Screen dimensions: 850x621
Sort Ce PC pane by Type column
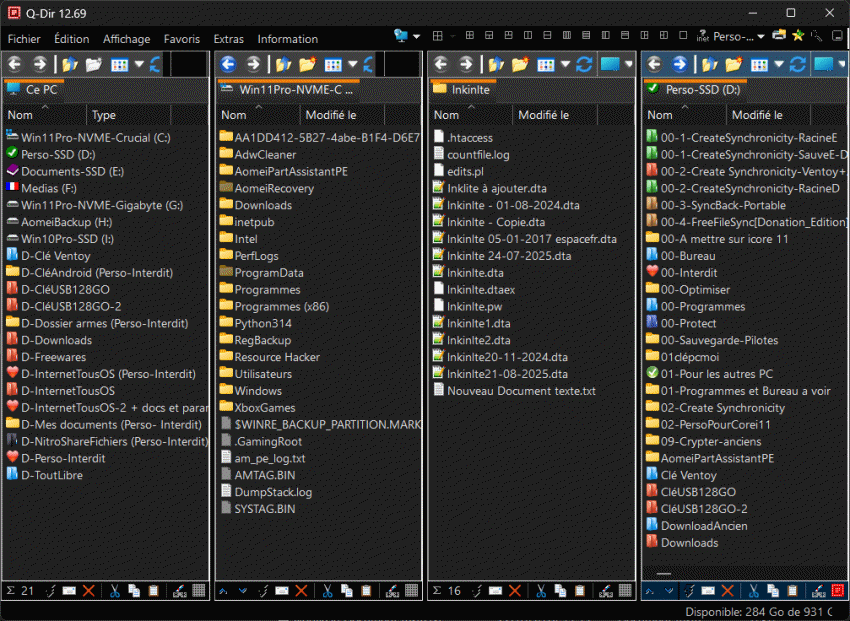tap(128, 115)
